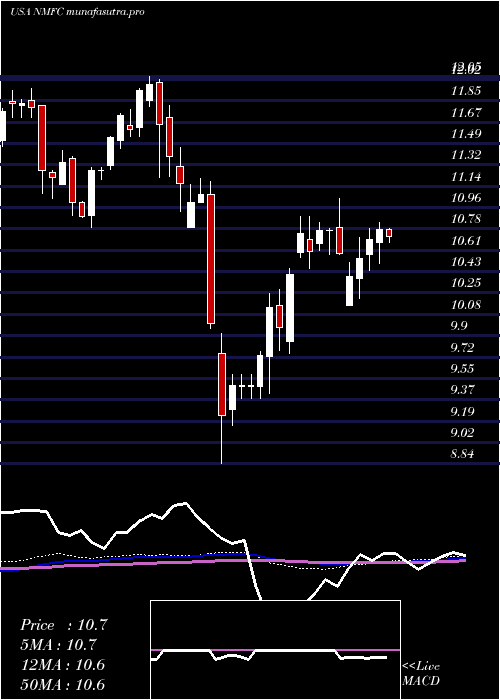Click the last red candle on the right
The image size is (500, 700).
tap(389, 233)
